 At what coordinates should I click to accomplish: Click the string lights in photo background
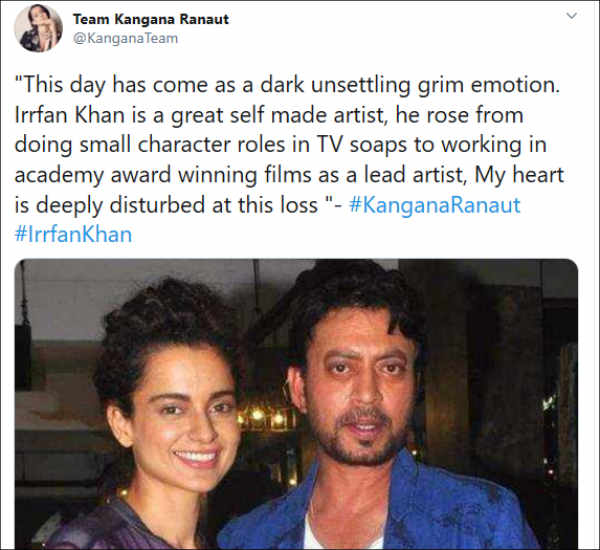[x=268, y=417]
